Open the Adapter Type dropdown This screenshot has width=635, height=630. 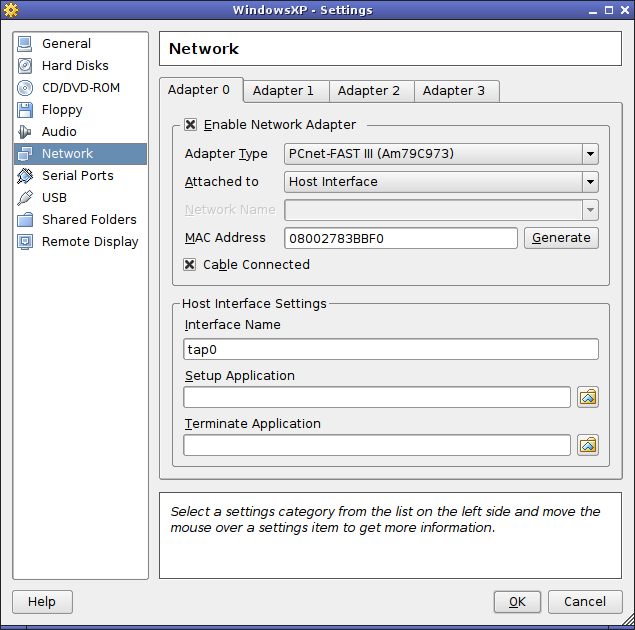[441, 154]
